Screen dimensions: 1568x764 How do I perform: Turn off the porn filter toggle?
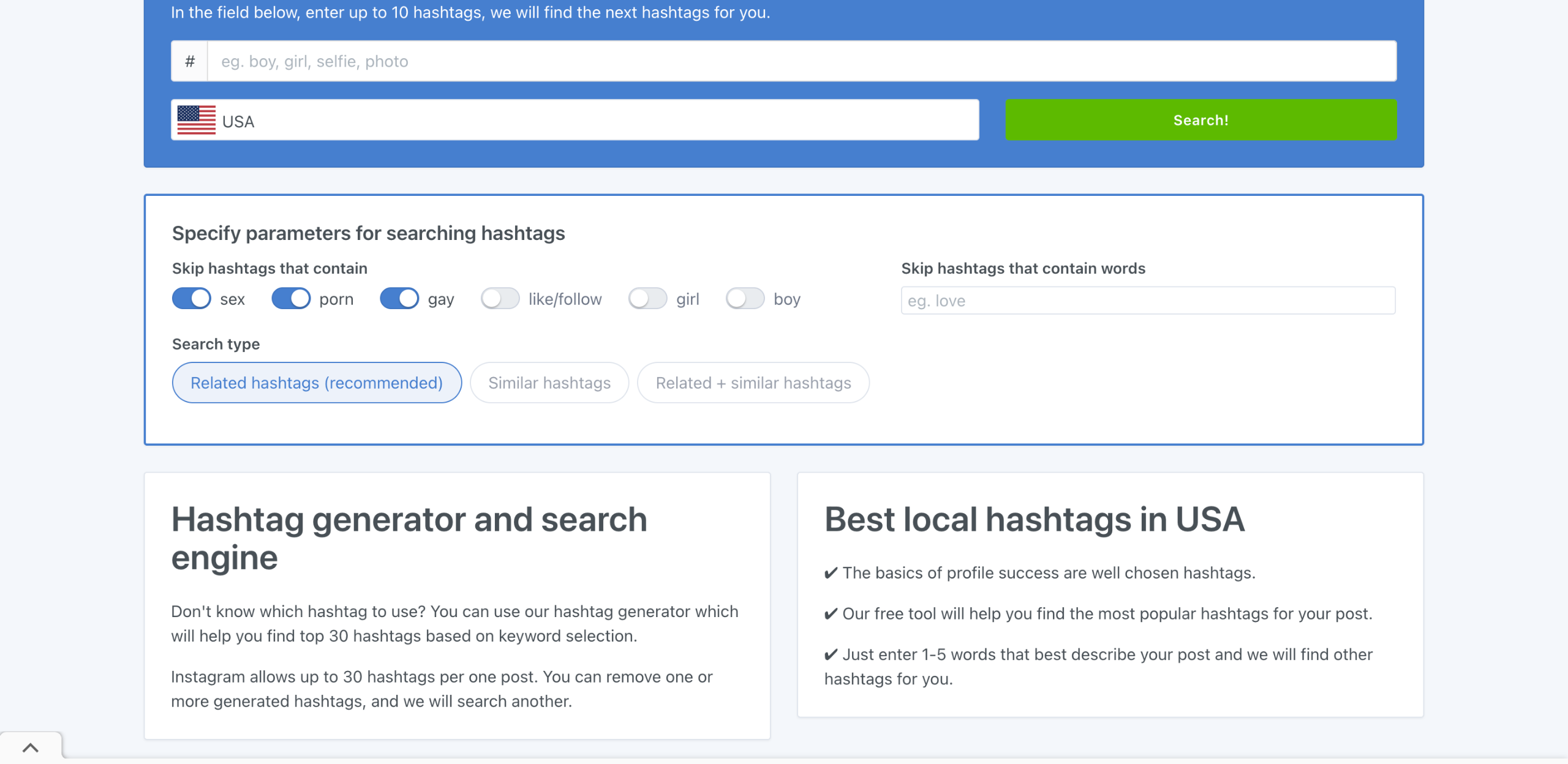(291, 299)
